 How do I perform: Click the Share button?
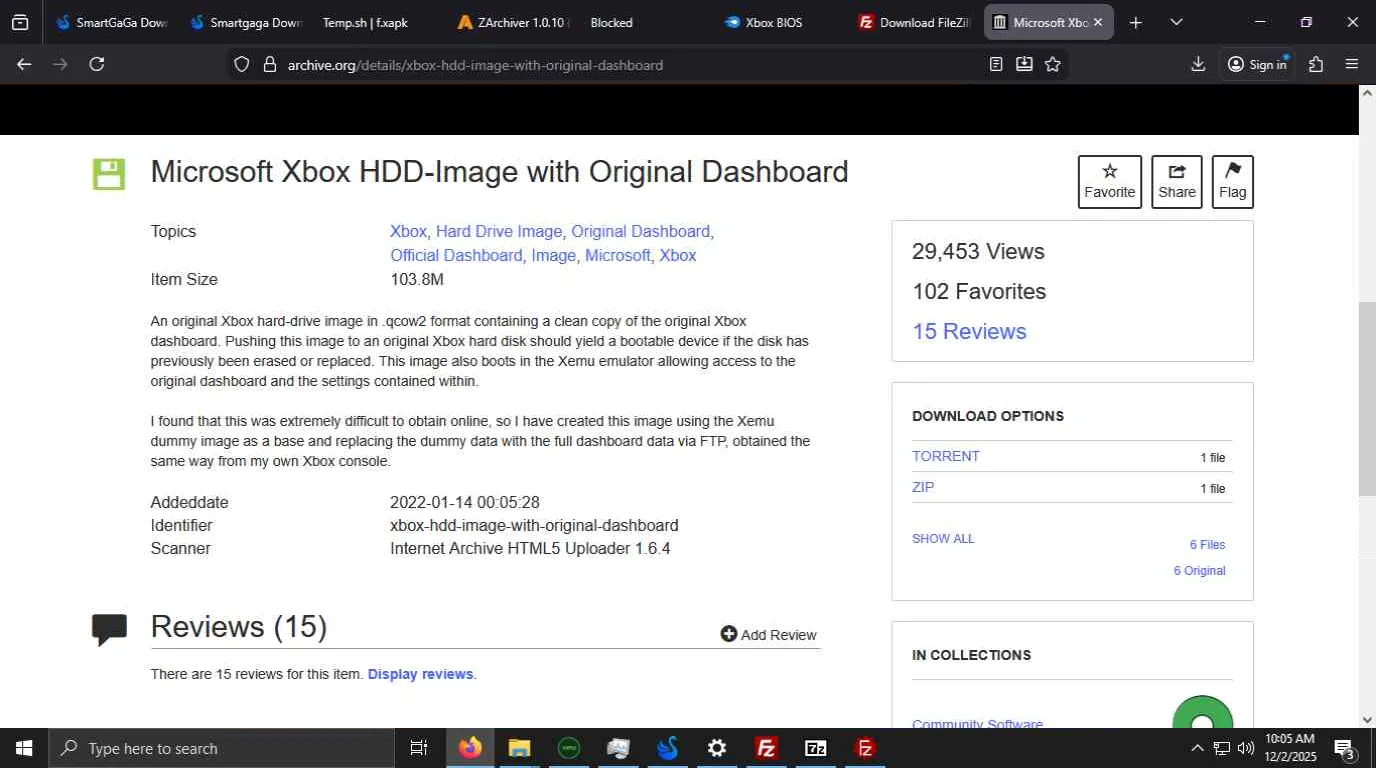point(1177,182)
